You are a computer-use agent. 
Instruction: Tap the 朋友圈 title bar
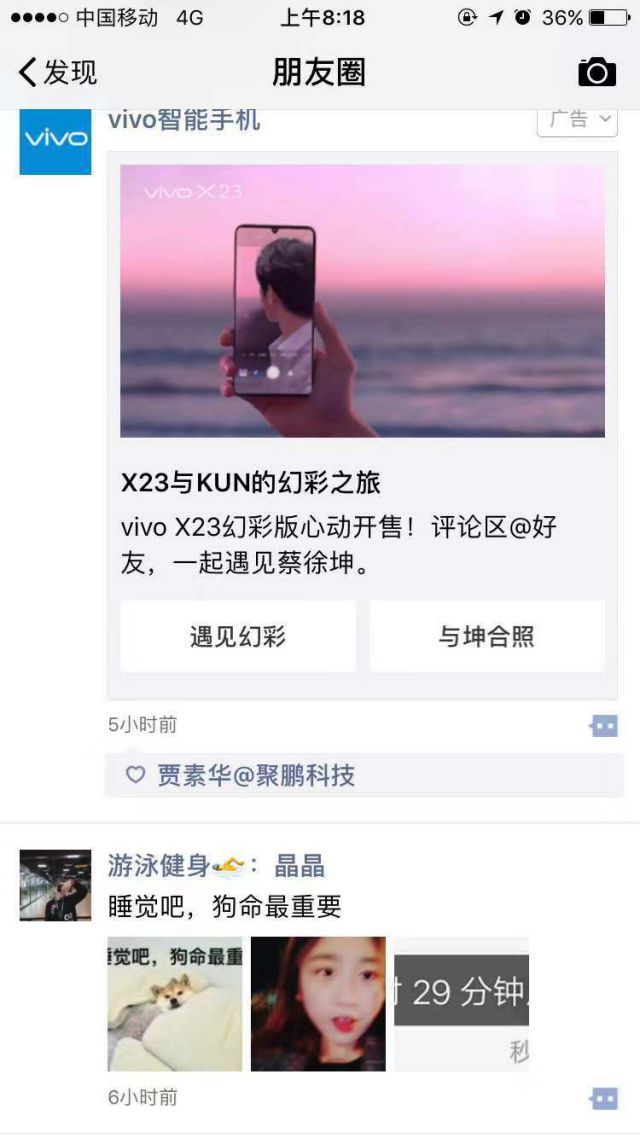319,72
